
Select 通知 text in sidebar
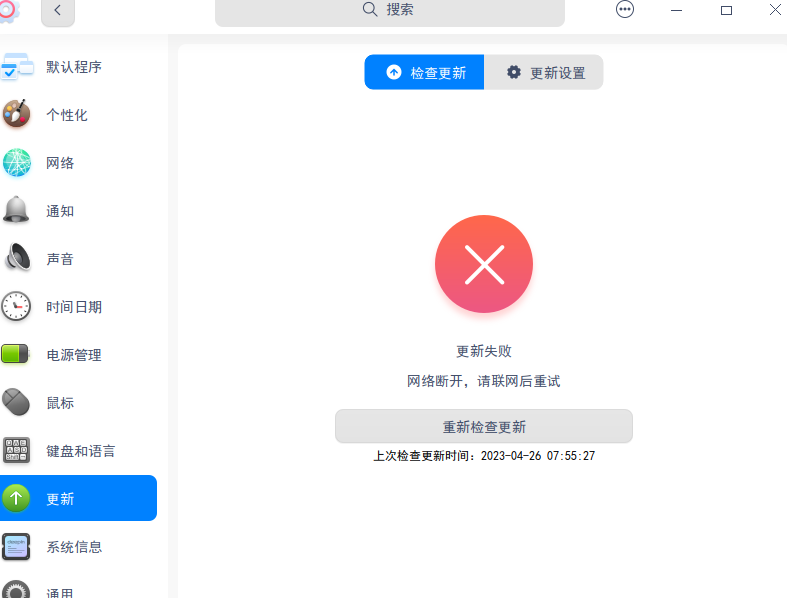click(x=60, y=211)
